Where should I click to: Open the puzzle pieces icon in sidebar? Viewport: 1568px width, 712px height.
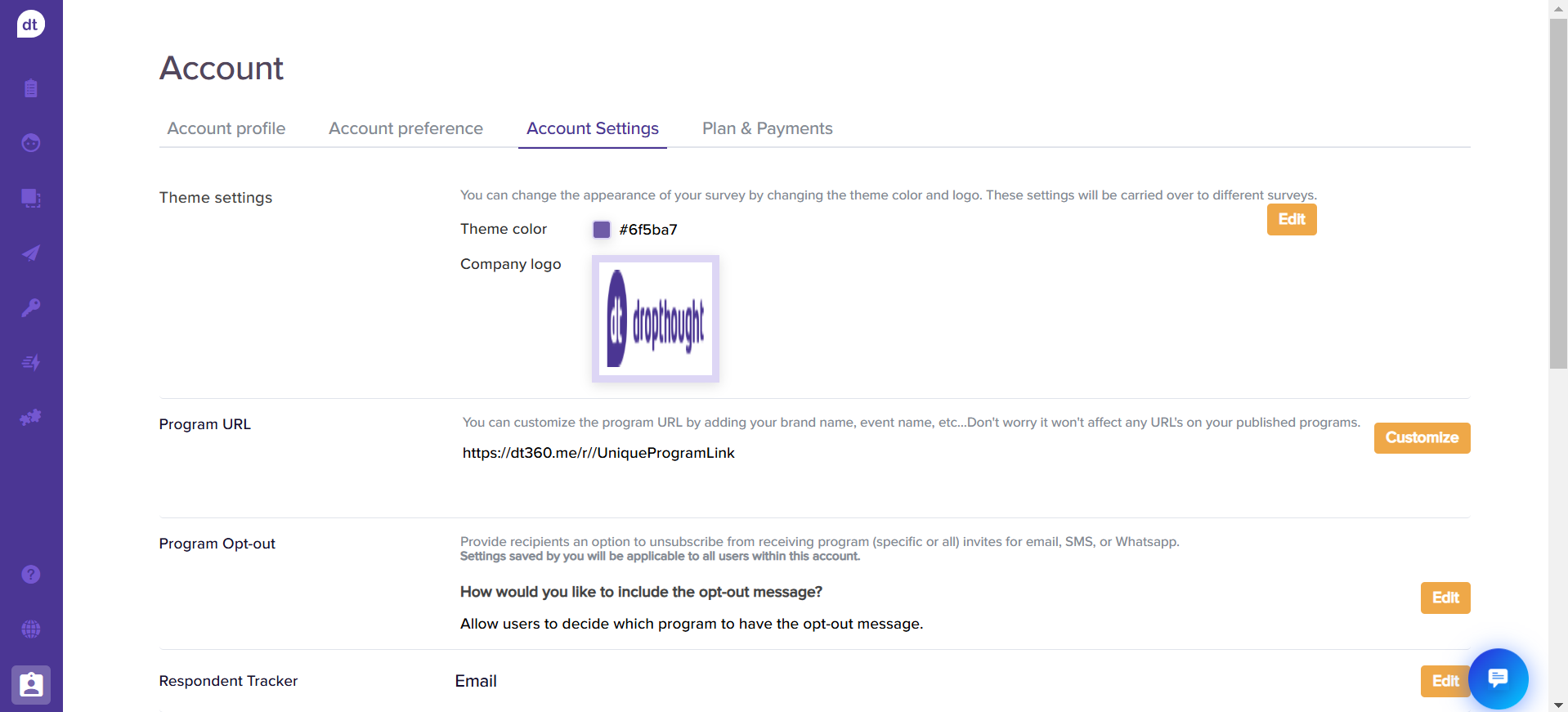(x=31, y=417)
